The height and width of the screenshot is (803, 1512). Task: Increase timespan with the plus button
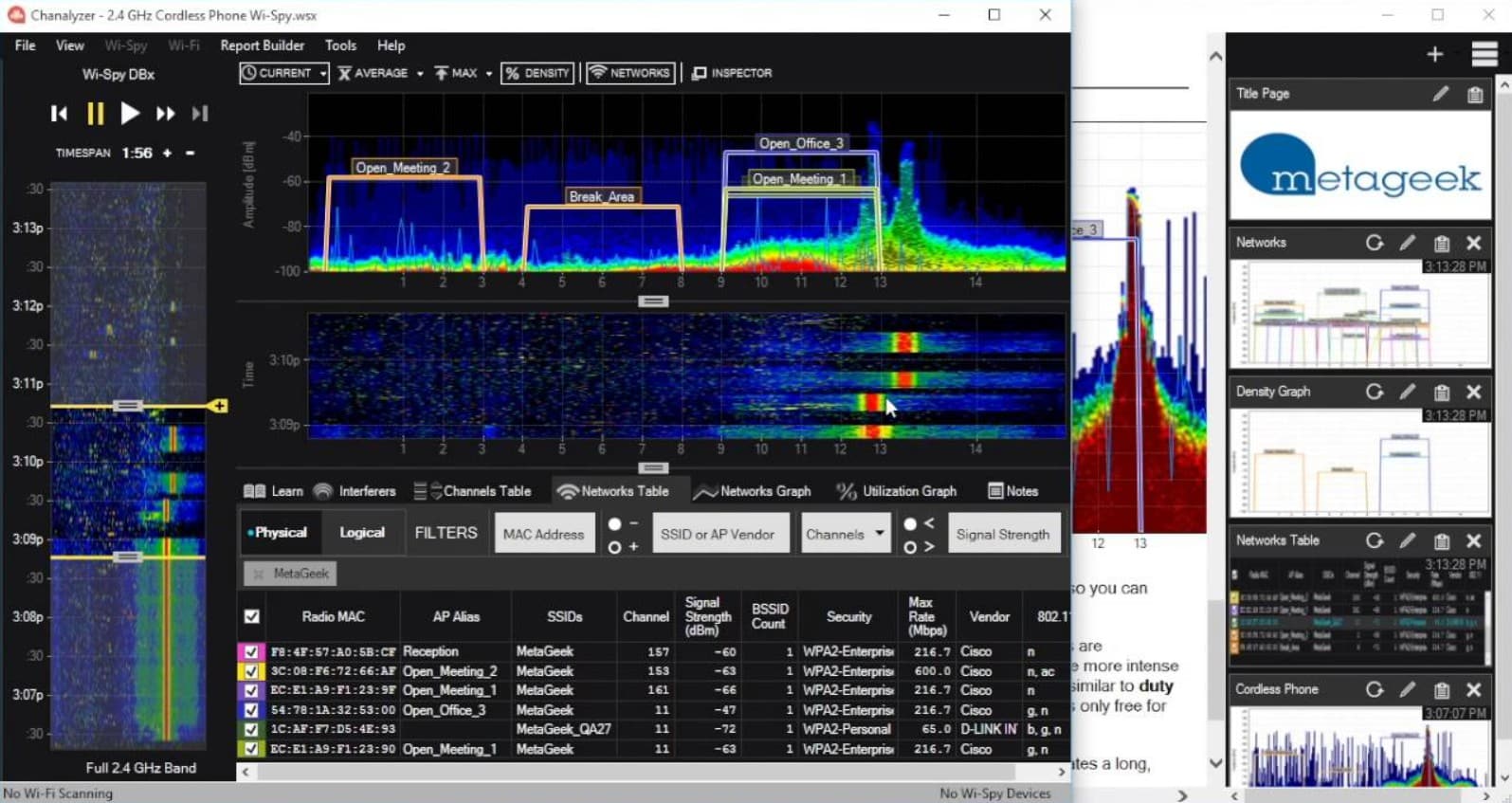coord(167,153)
